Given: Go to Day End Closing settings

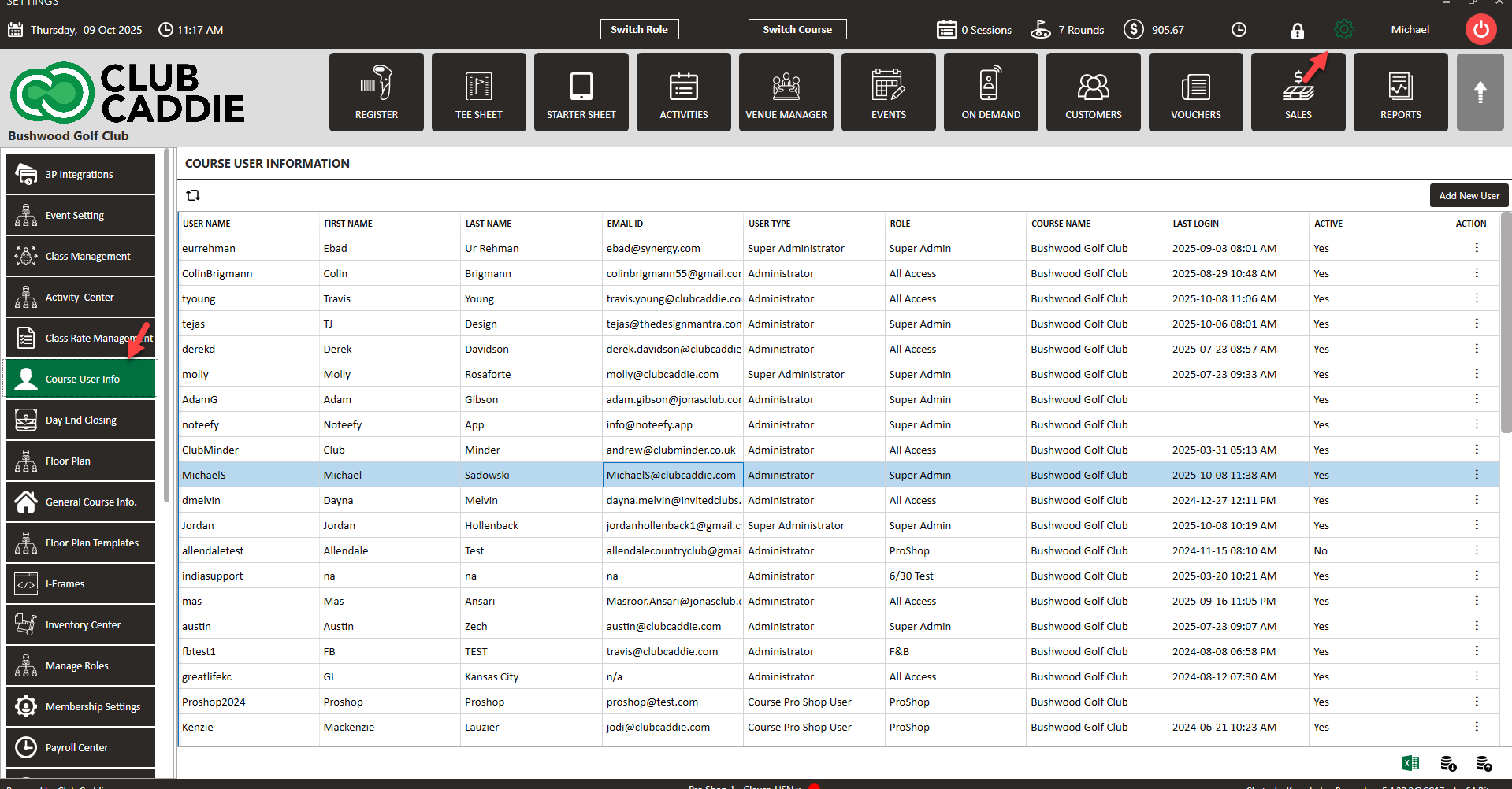Looking at the screenshot, I should pyautogui.click(x=80, y=420).
